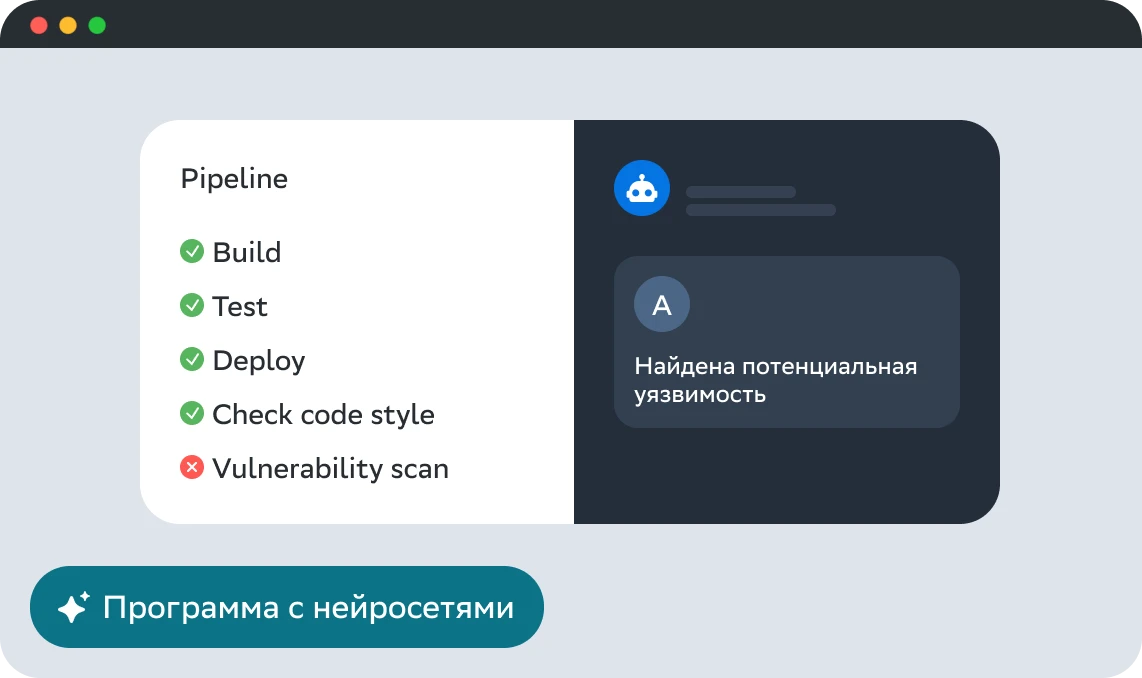Open the "Найдена потенциальная уязвимость" message text
1142x678 pixels.
pyautogui.click(x=775, y=380)
